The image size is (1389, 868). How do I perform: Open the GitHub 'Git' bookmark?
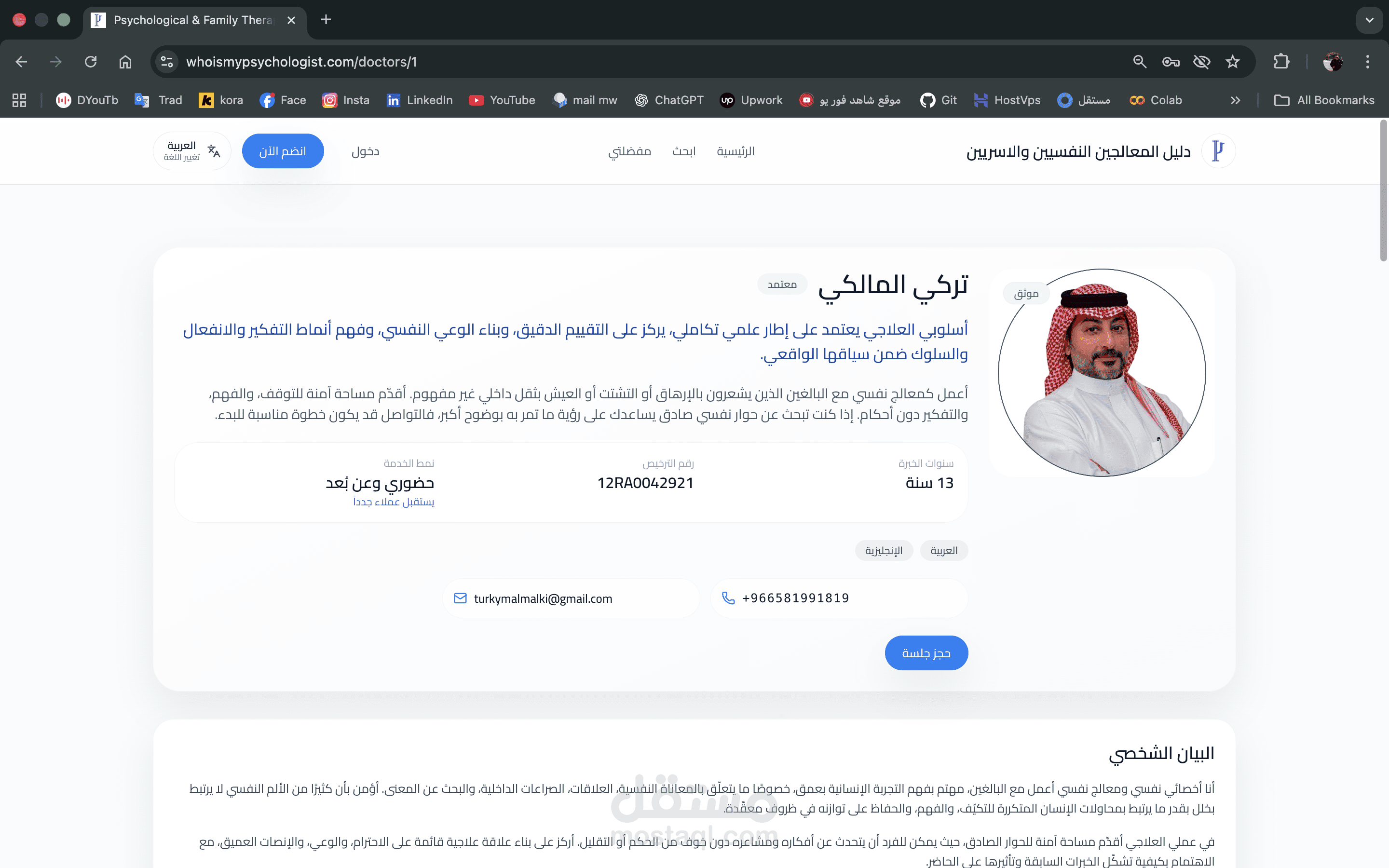click(x=938, y=100)
